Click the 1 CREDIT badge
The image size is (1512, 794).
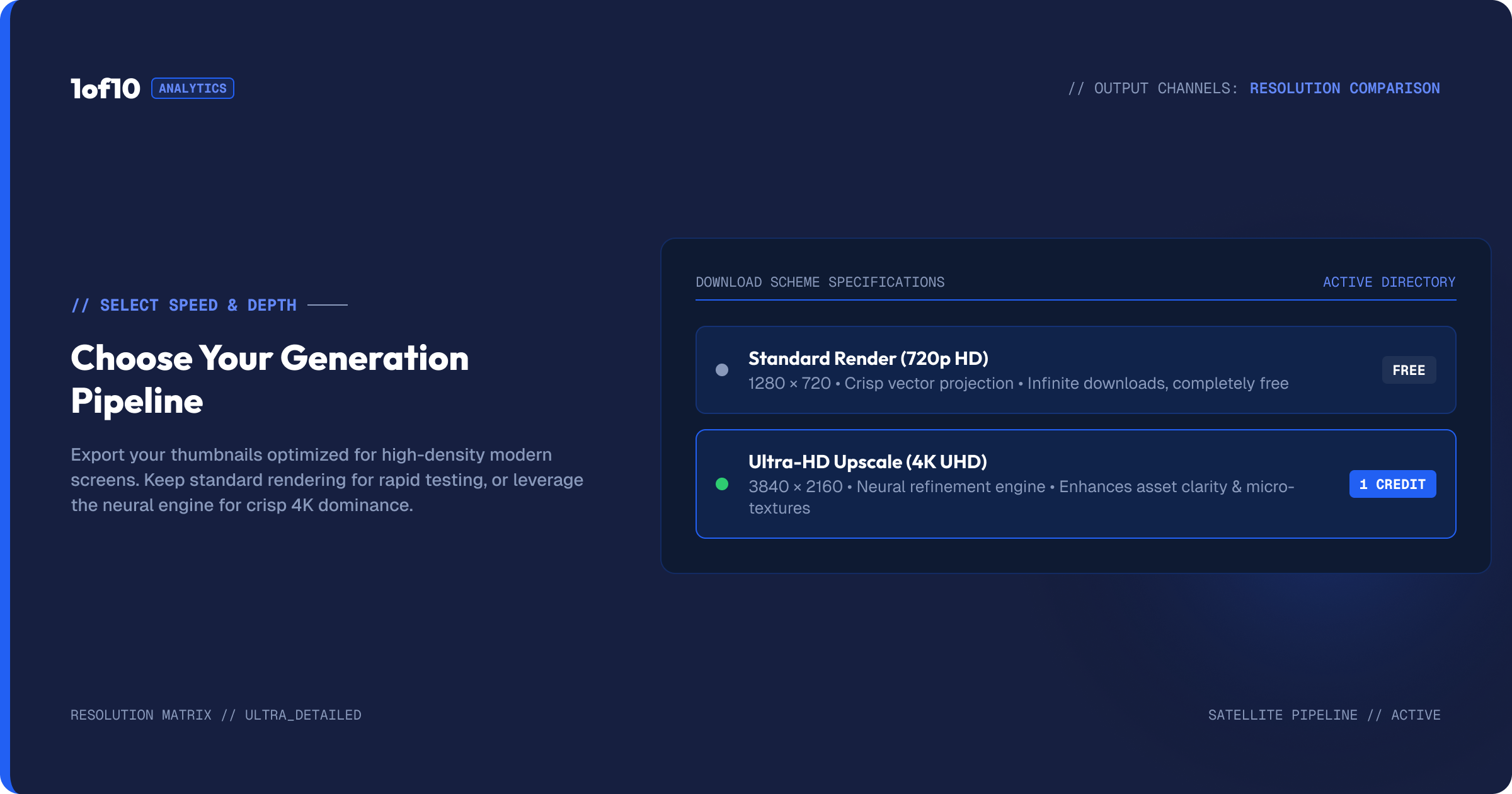tap(1392, 484)
